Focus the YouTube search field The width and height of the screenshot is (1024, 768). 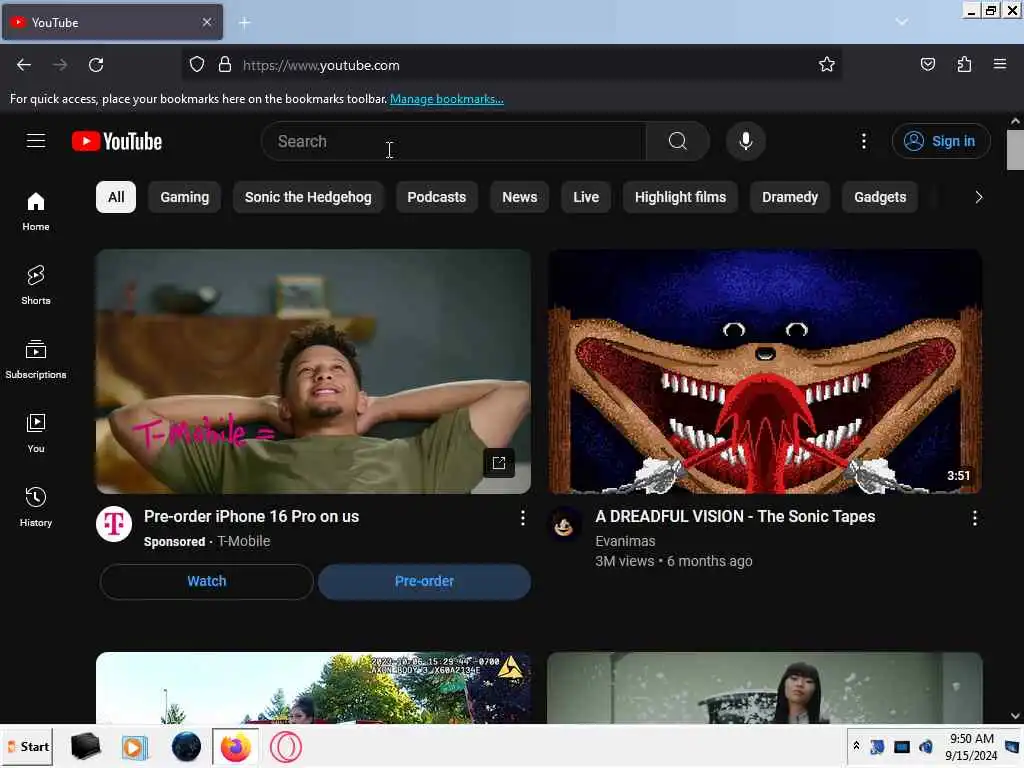454,141
